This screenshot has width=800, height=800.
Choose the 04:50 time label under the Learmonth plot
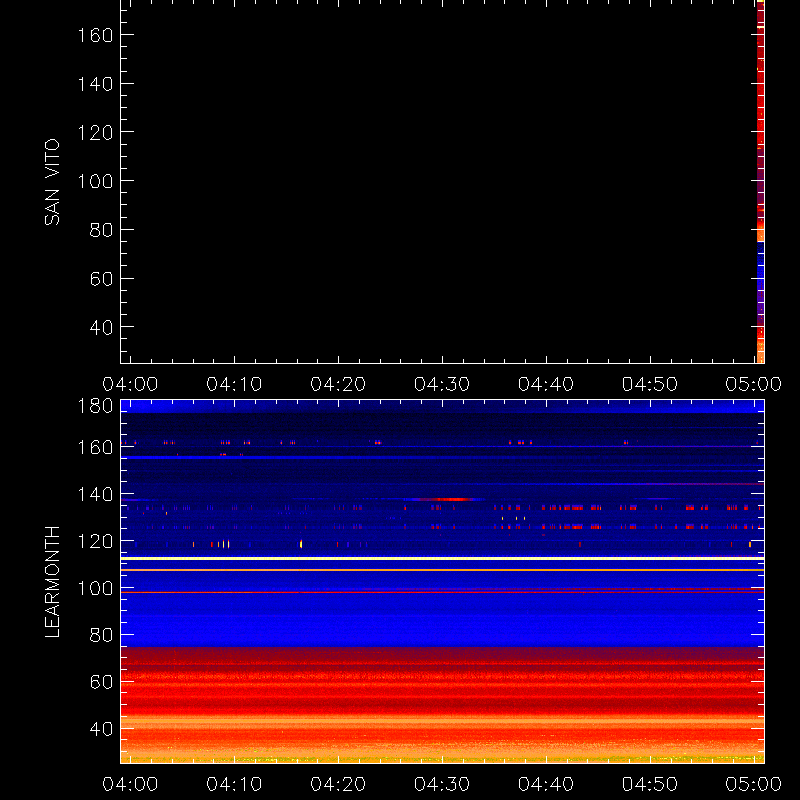tap(649, 784)
